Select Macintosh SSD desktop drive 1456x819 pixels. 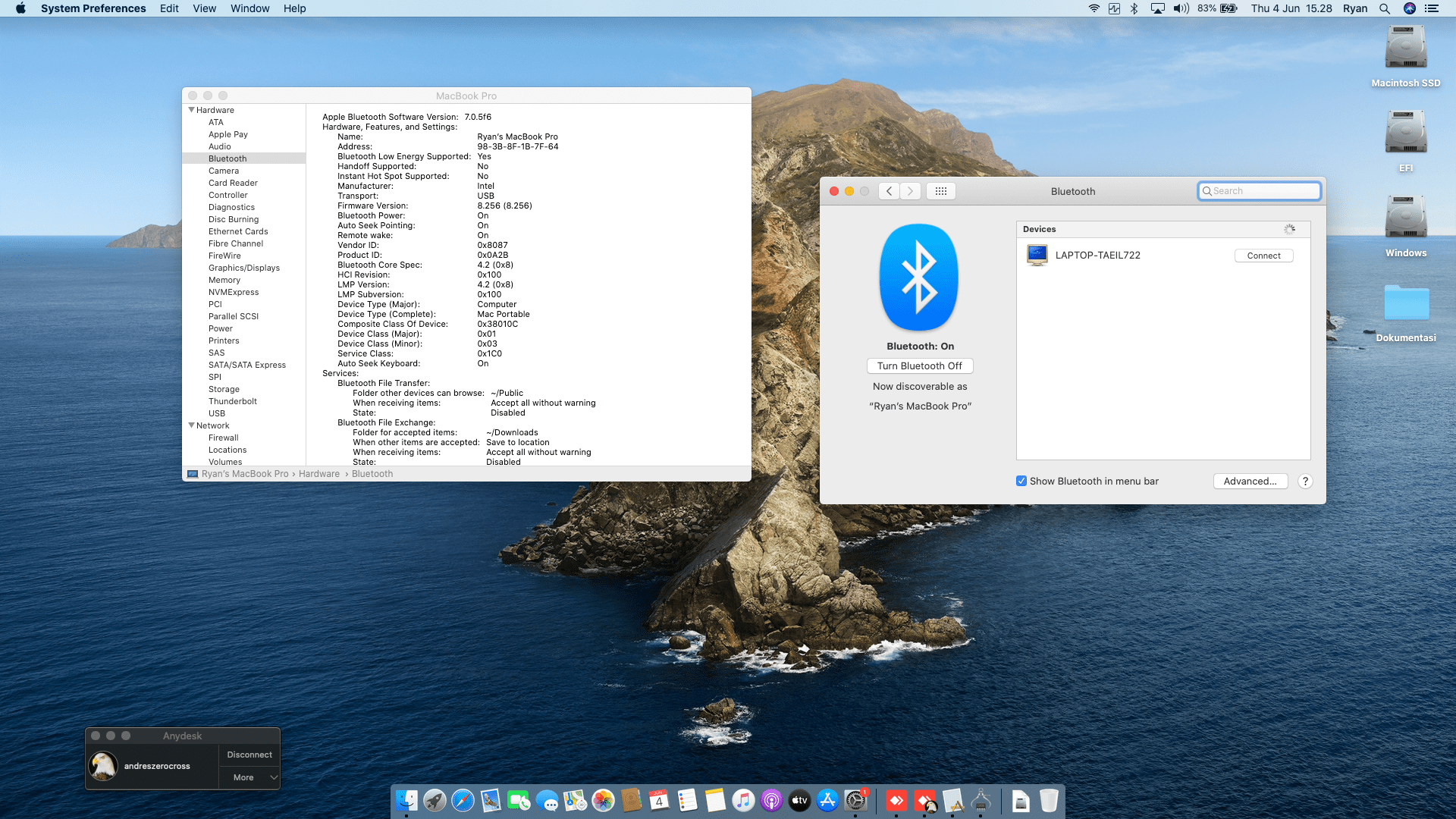(x=1406, y=57)
